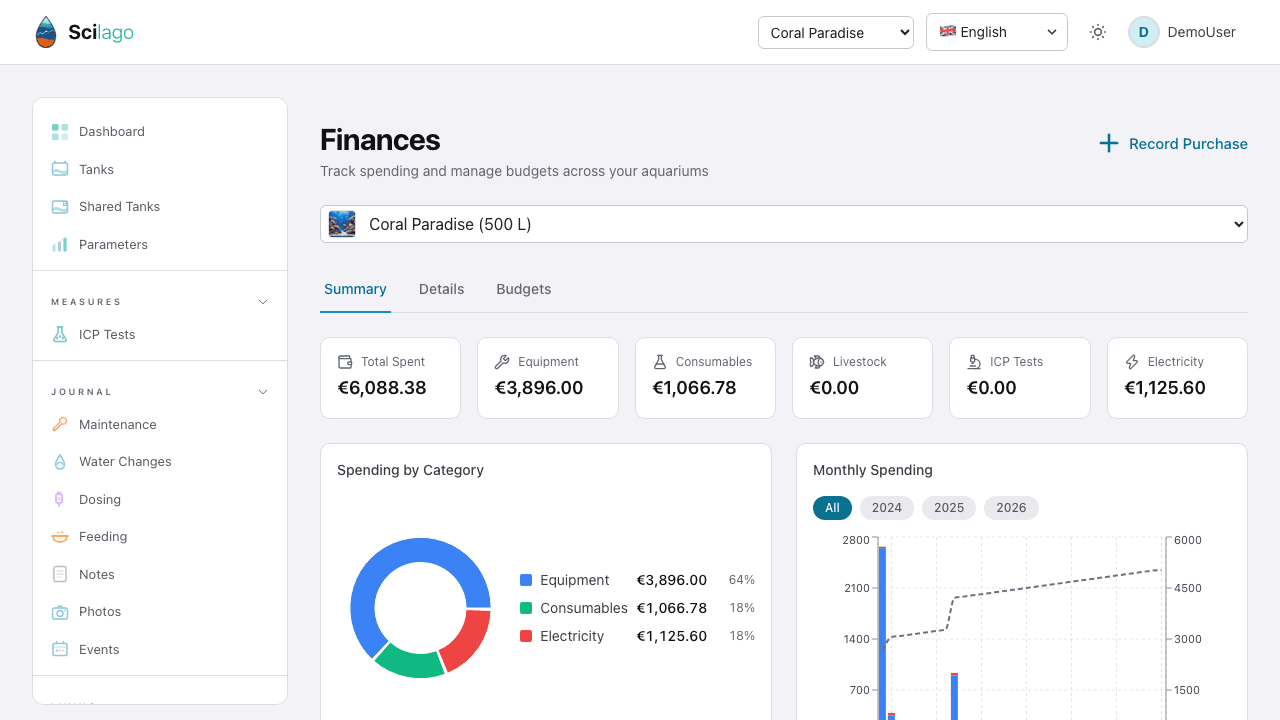Switch to the Details tab
This screenshot has width=1280, height=720.
441,289
